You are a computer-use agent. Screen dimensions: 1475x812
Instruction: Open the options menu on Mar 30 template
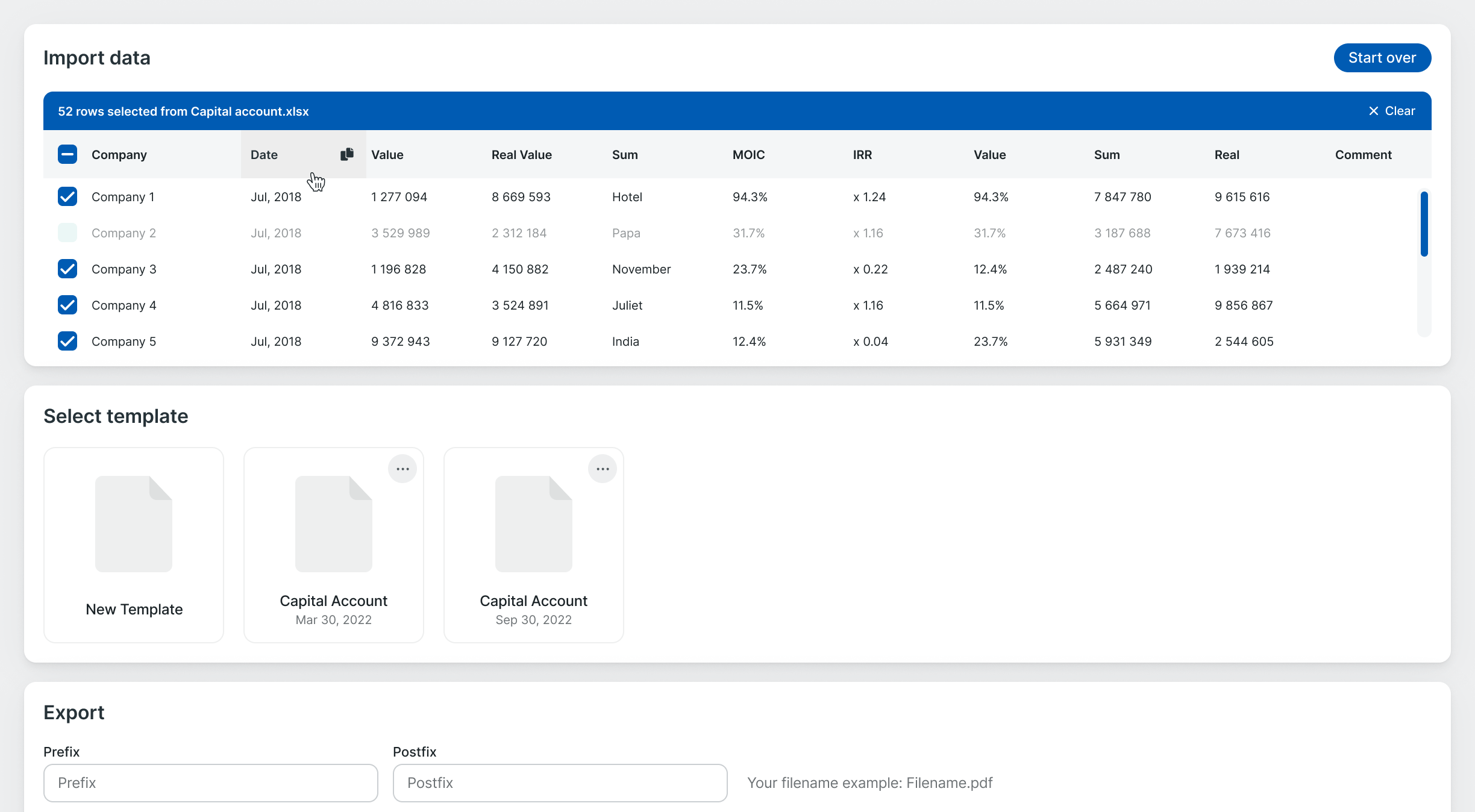(402, 469)
